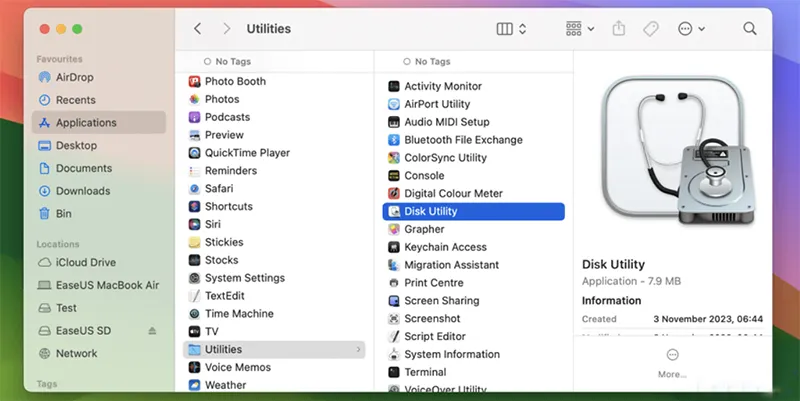Select the Stocks app
800x401 pixels.
click(274, 260)
